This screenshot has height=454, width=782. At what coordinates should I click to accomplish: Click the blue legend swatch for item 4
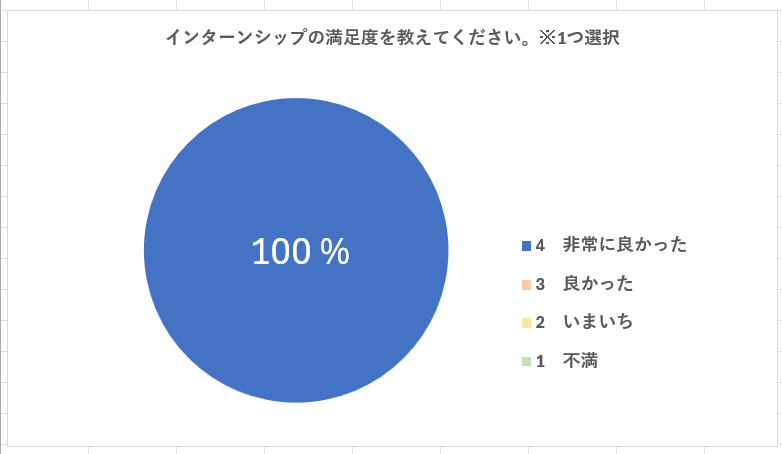tap(526, 245)
